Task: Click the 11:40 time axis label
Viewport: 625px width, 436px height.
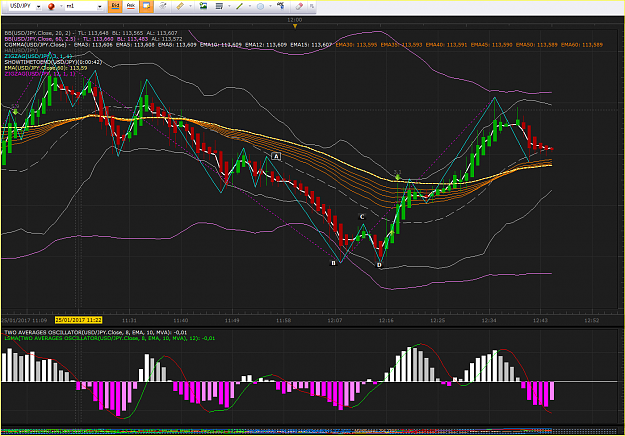Action: (181, 320)
